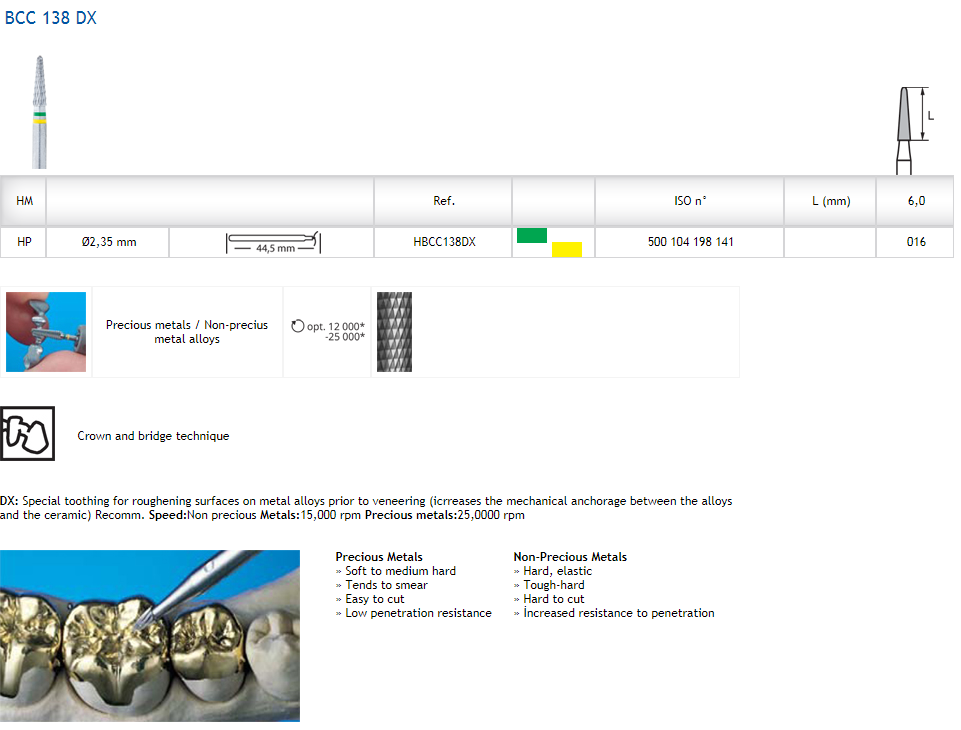The width and height of the screenshot is (961, 730).
Task: Click the bur product photo at top left
Action: (x=39, y=110)
